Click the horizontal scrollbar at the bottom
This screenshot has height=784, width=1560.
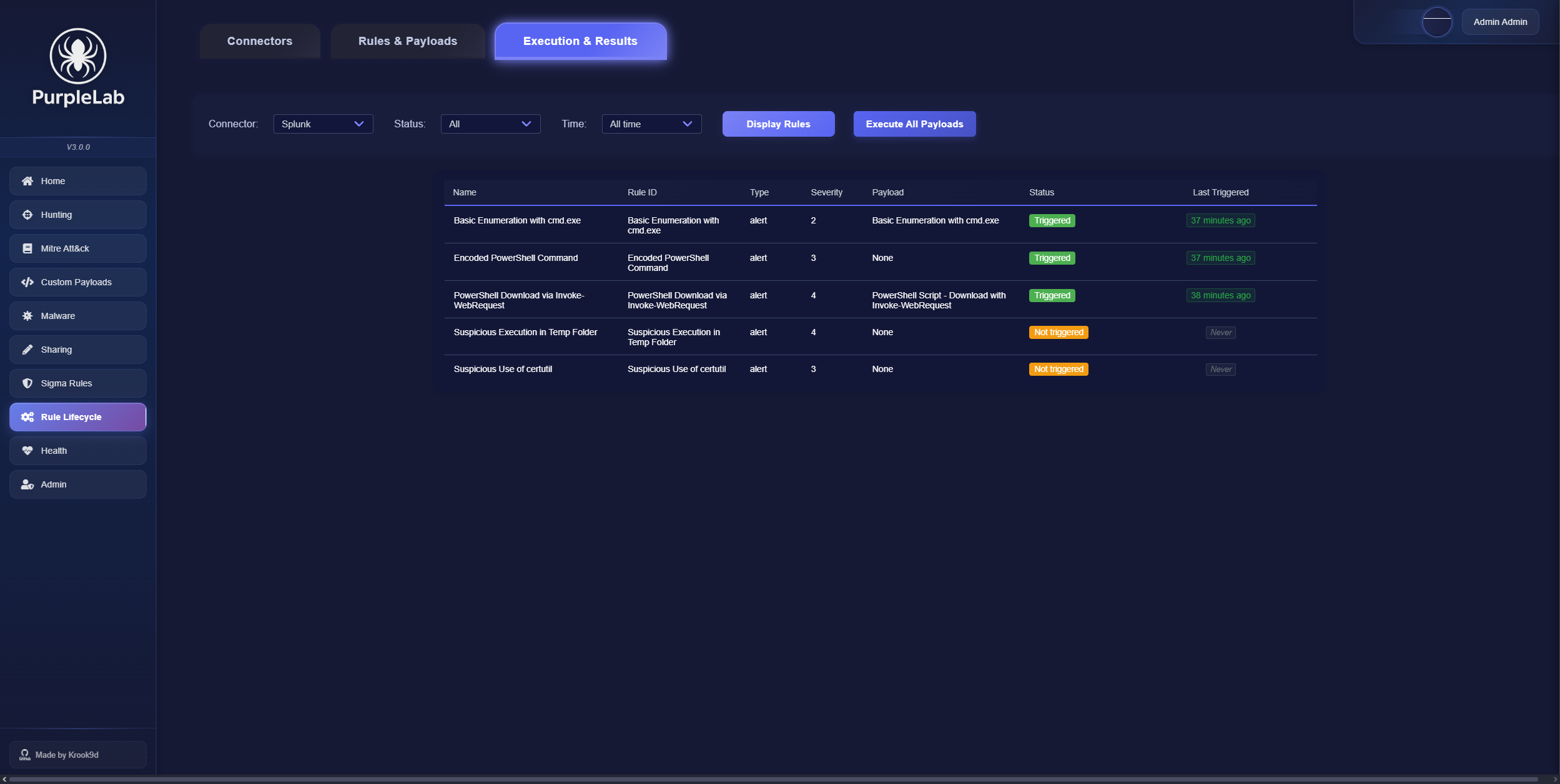[x=774, y=780]
